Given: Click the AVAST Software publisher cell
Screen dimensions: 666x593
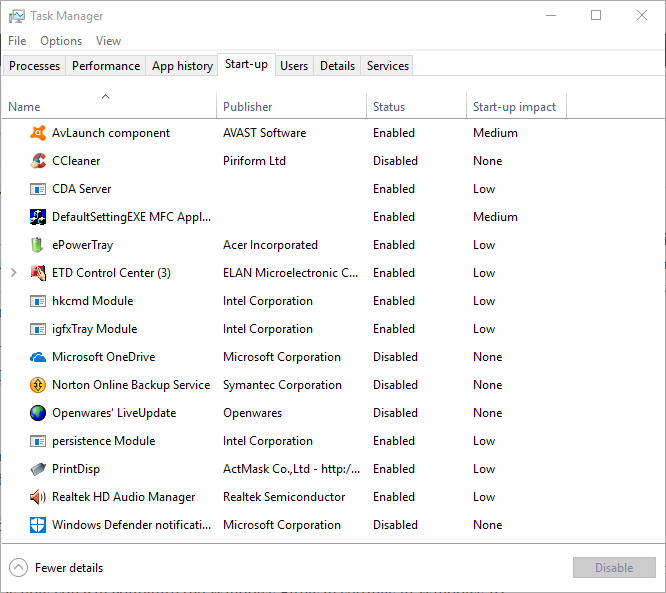Looking at the screenshot, I should pos(264,133).
